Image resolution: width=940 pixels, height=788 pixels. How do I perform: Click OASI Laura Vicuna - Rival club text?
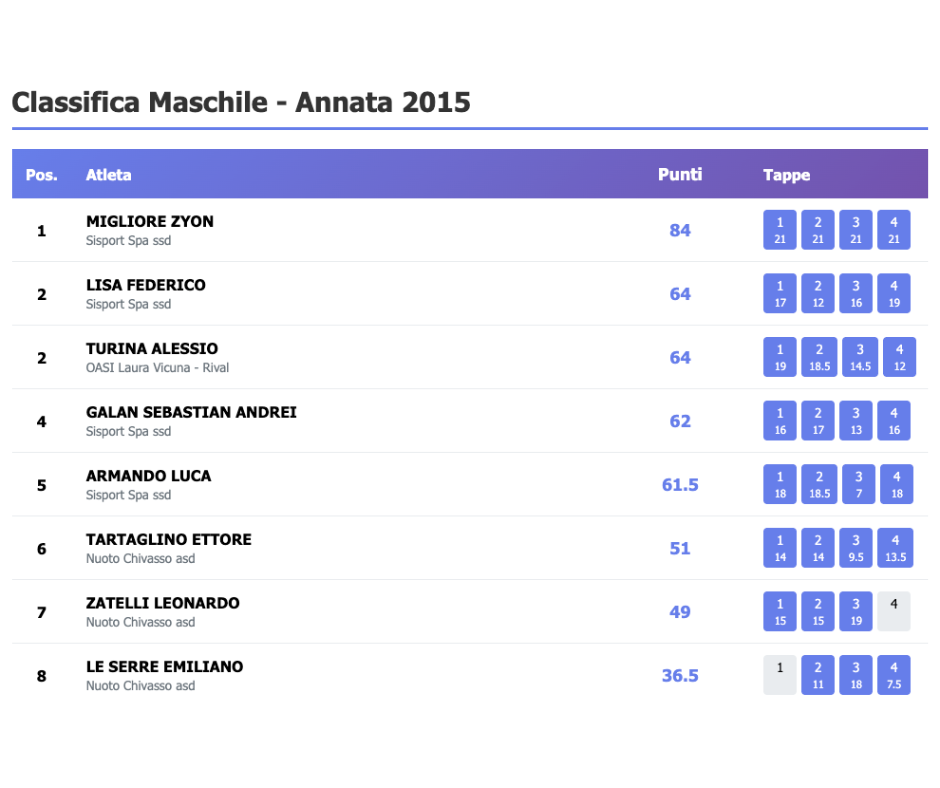click(x=157, y=368)
